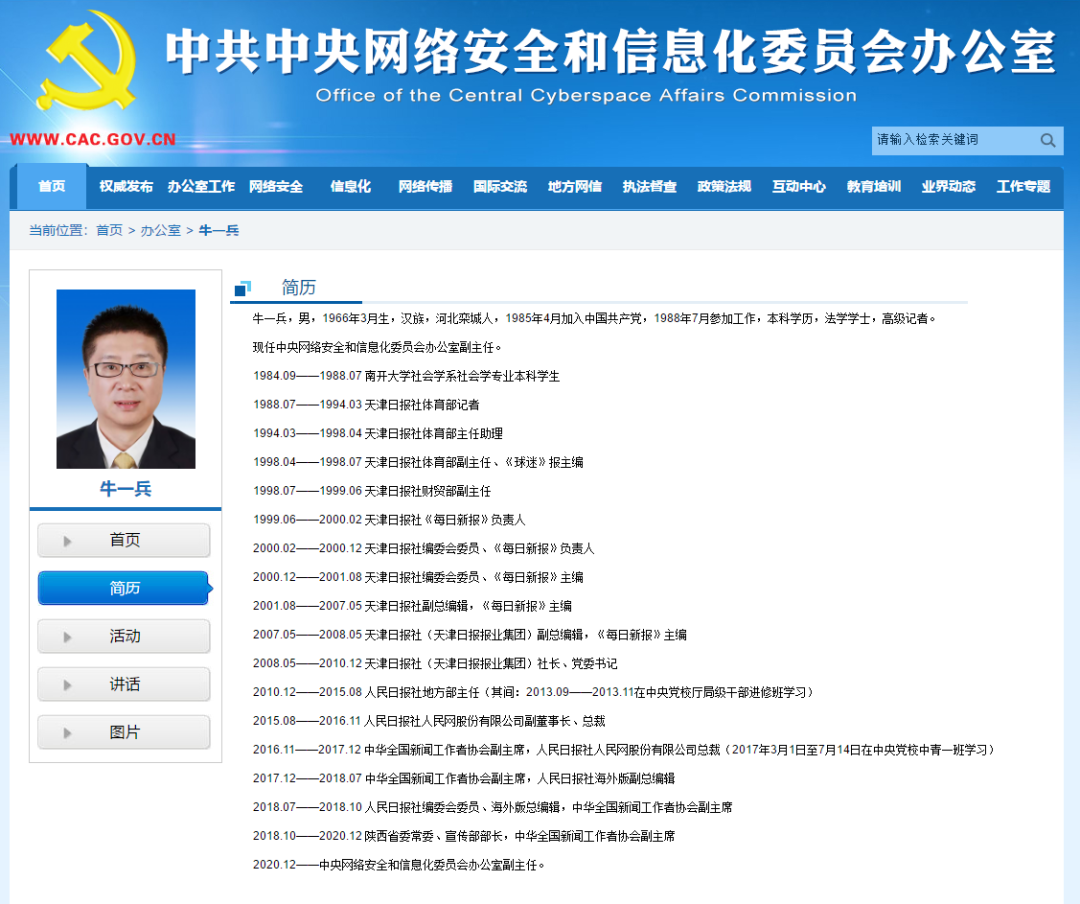This screenshot has height=904, width=1080.
Task: Open the 地方网信 navigation menu
Action: coord(574,186)
